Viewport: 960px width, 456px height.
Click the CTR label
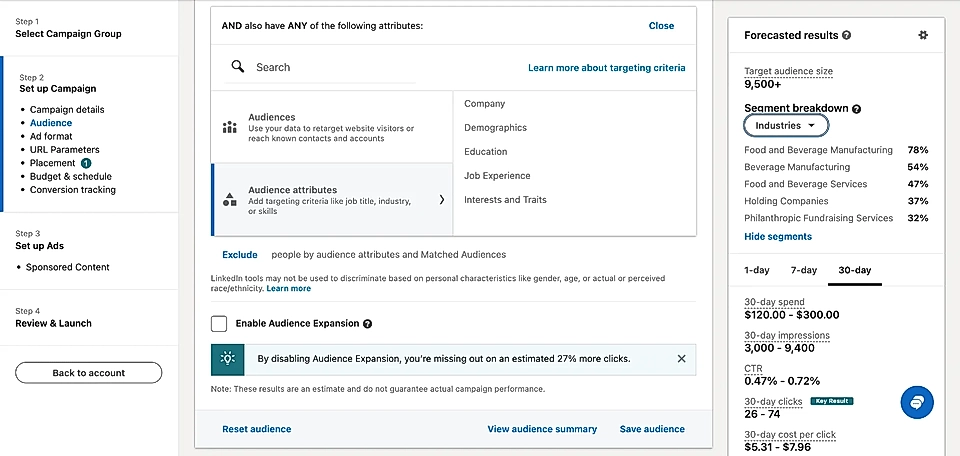[754, 369]
